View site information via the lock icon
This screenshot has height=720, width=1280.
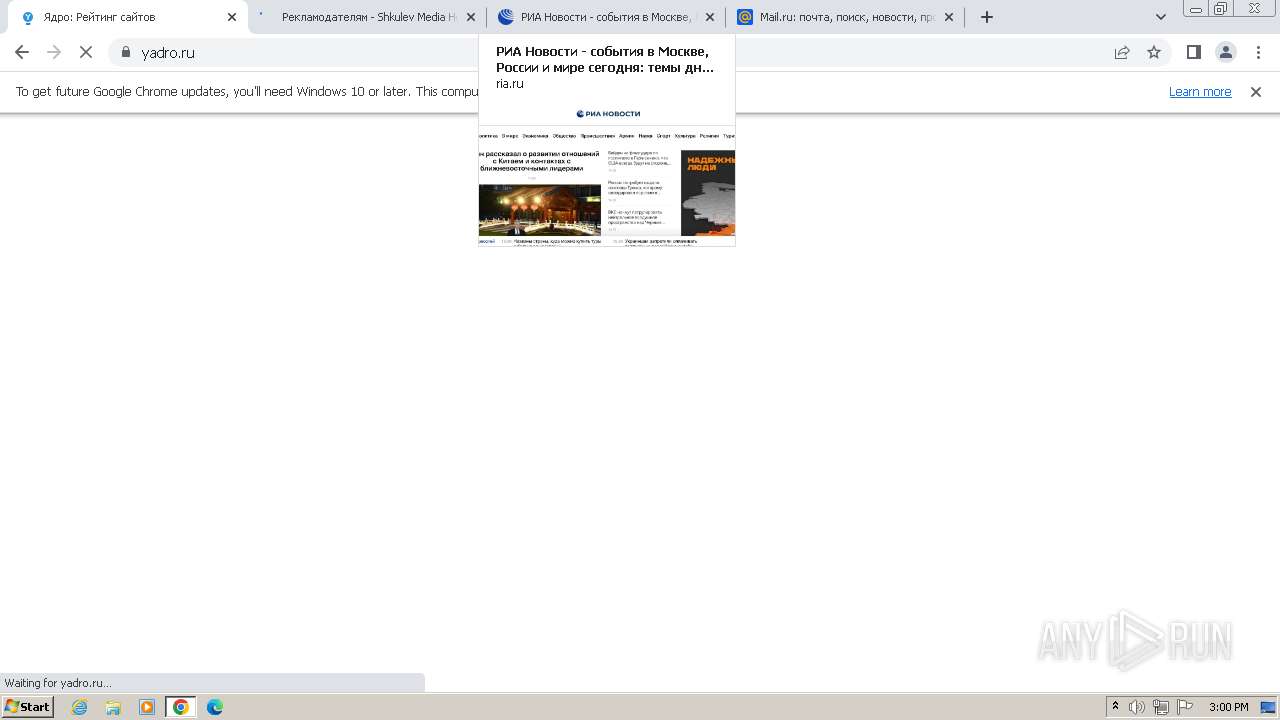tap(126, 52)
